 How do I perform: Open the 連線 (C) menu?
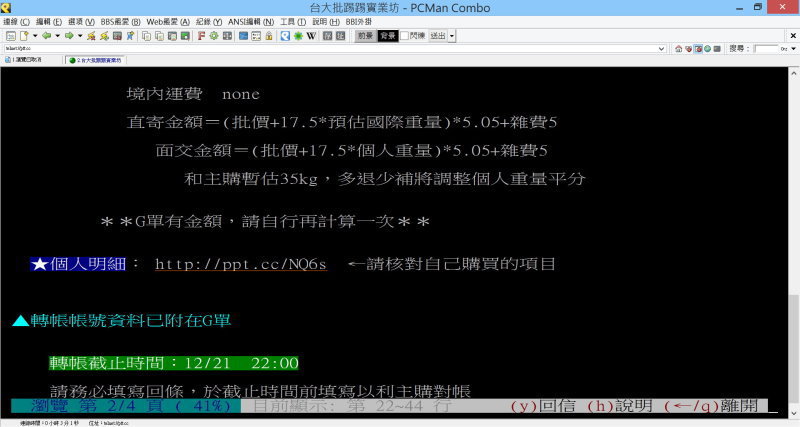click(x=16, y=22)
